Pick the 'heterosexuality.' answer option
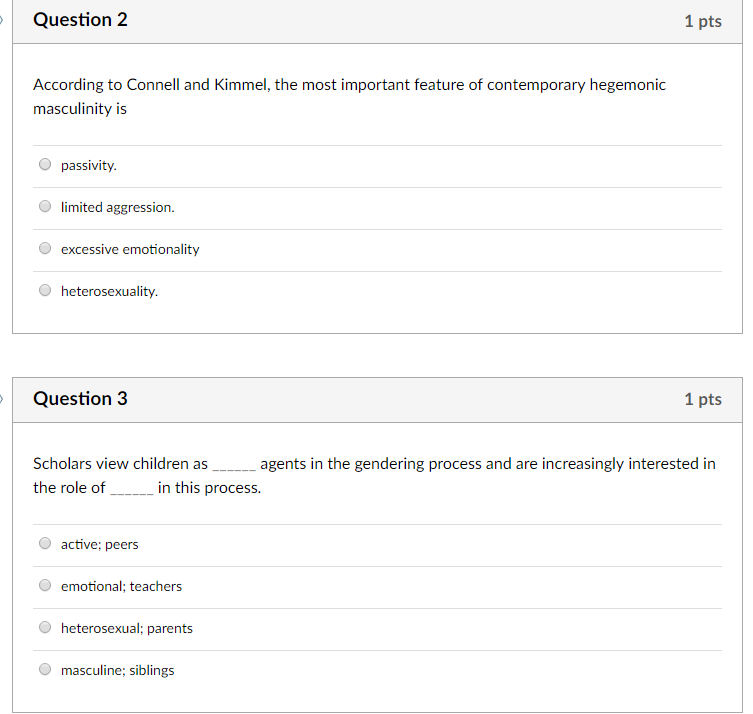This screenshot has height=714, width=753. [x=45, y=290]
